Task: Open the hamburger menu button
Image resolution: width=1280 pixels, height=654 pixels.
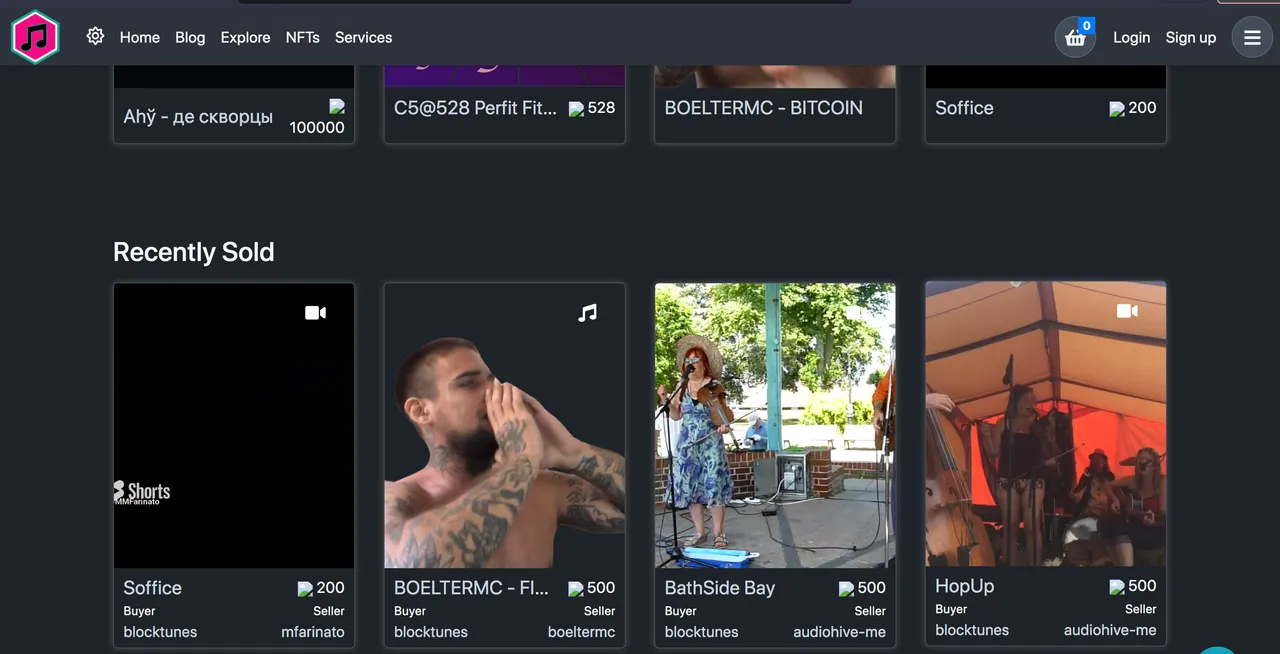Action: pos(1252,38)
